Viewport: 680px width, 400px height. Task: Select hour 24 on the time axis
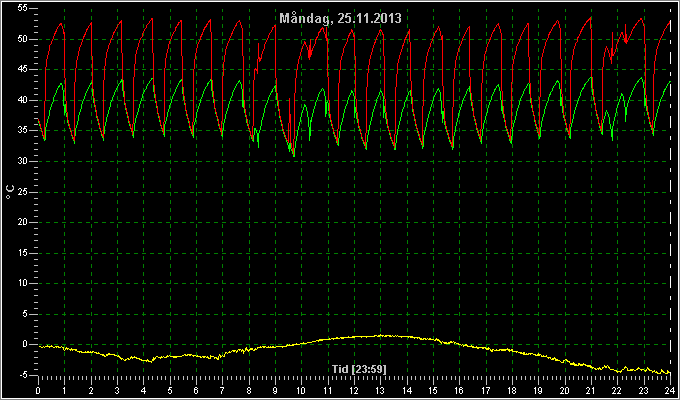670,390
